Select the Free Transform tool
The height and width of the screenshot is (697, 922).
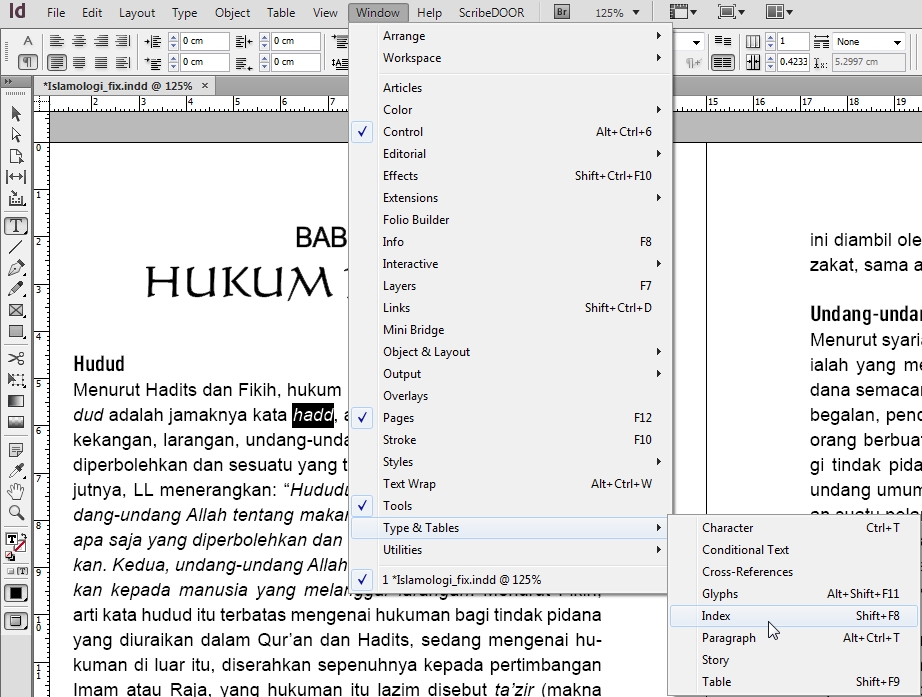click(x=16, y=379)
